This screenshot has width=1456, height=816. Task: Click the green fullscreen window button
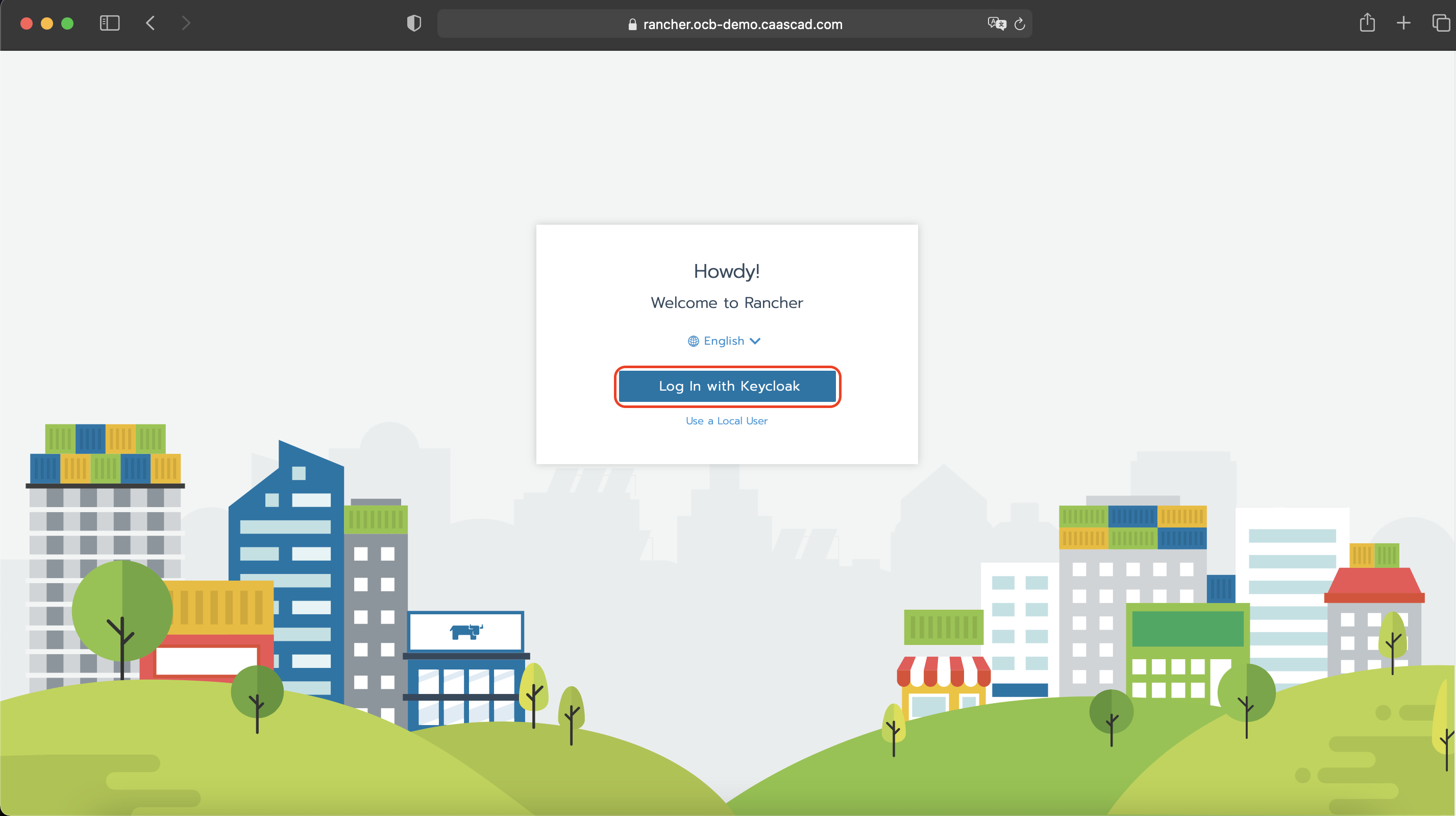coord(67,23)
